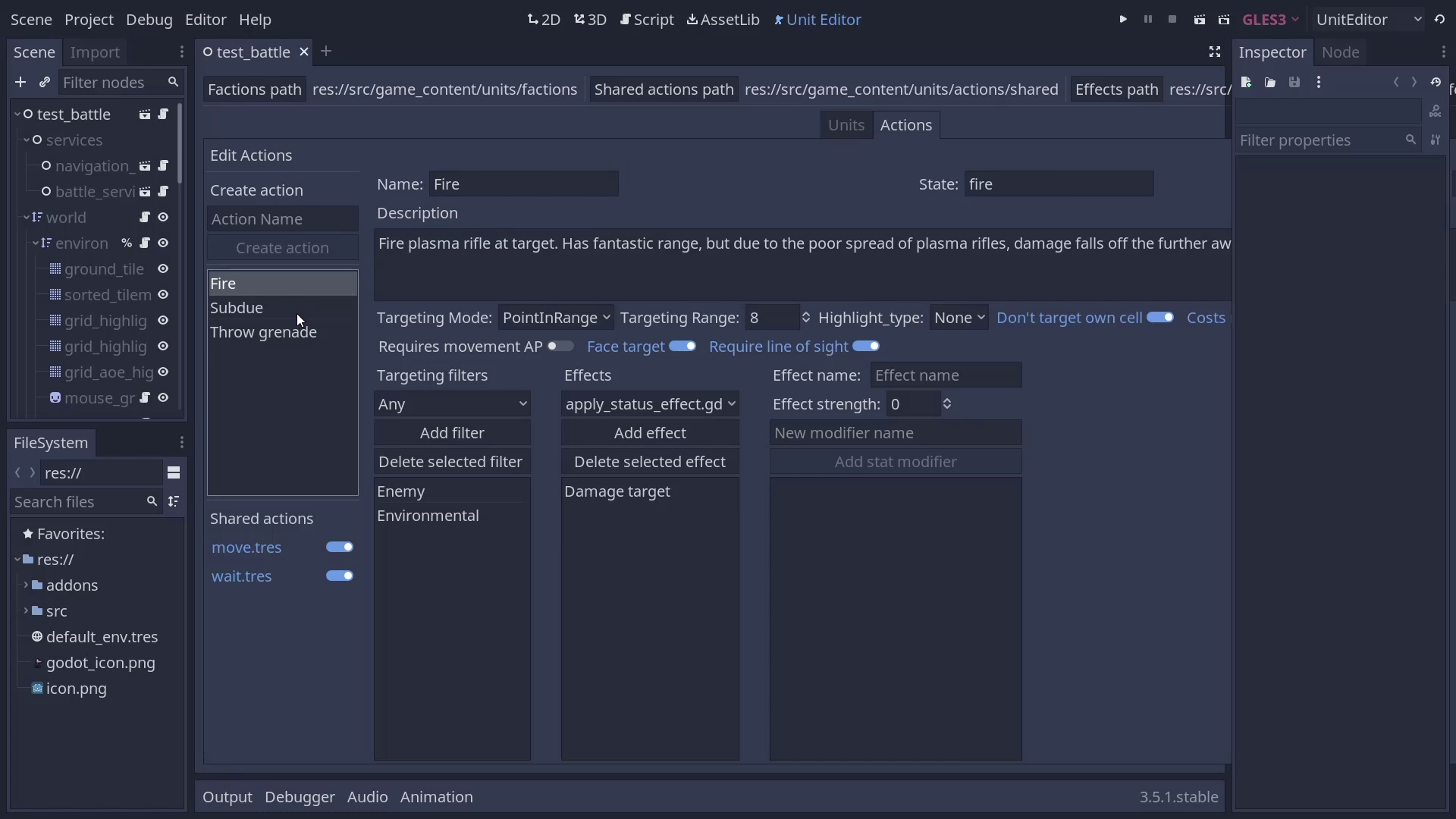Viewport: 1456px width, 819px height.
Task: Open script attached to test_battle node
Action: pos(163,115)
